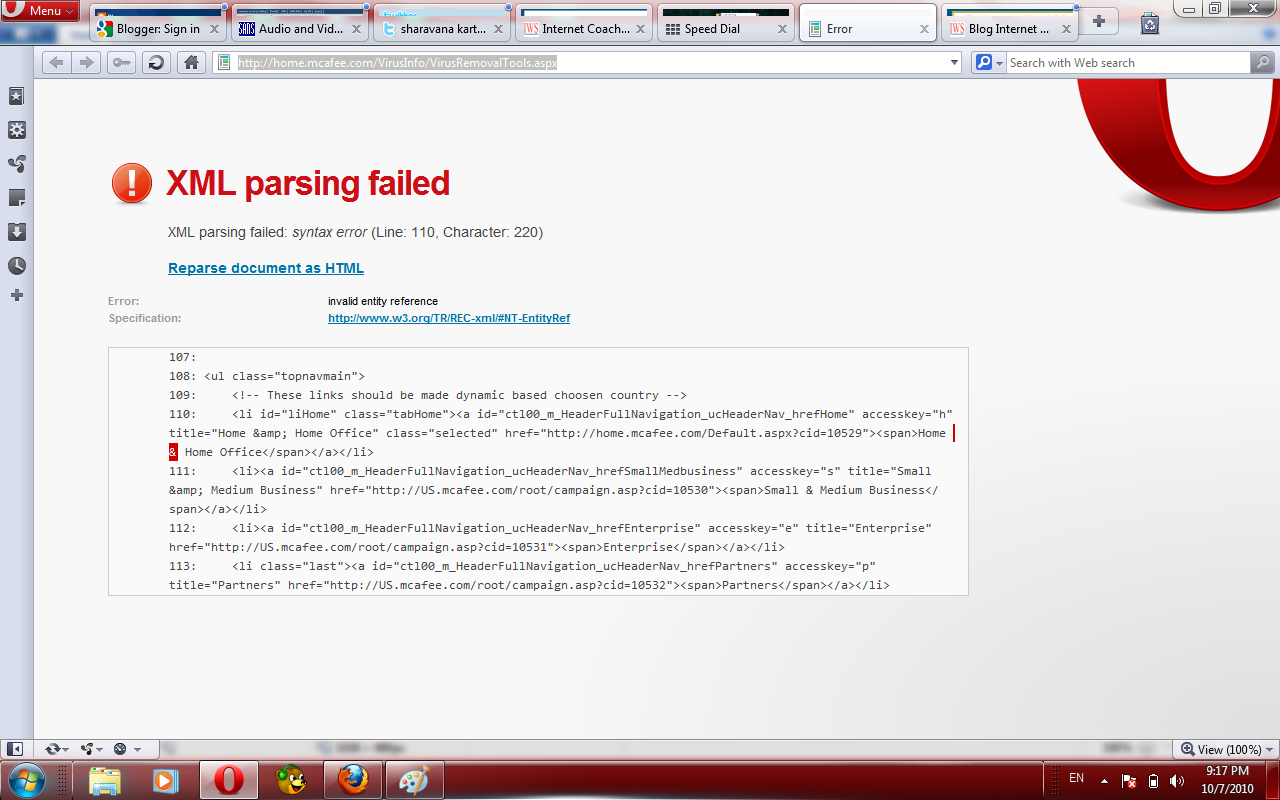The height and width of the screenshot is (800, 1280).
Task: Open the Windows Start button
Action: click(26, 779)
